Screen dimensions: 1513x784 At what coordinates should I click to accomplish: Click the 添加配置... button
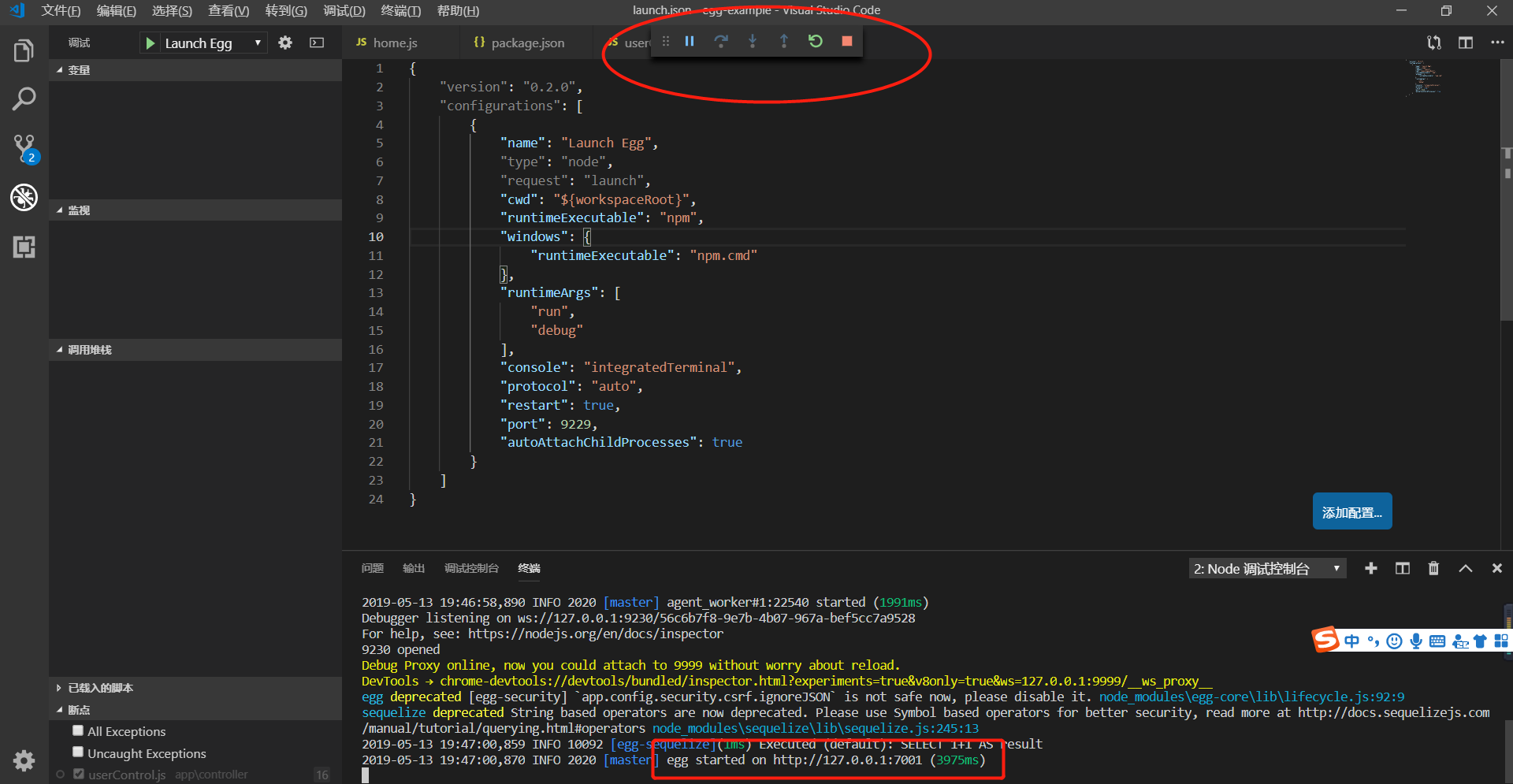pos(1351,512)
